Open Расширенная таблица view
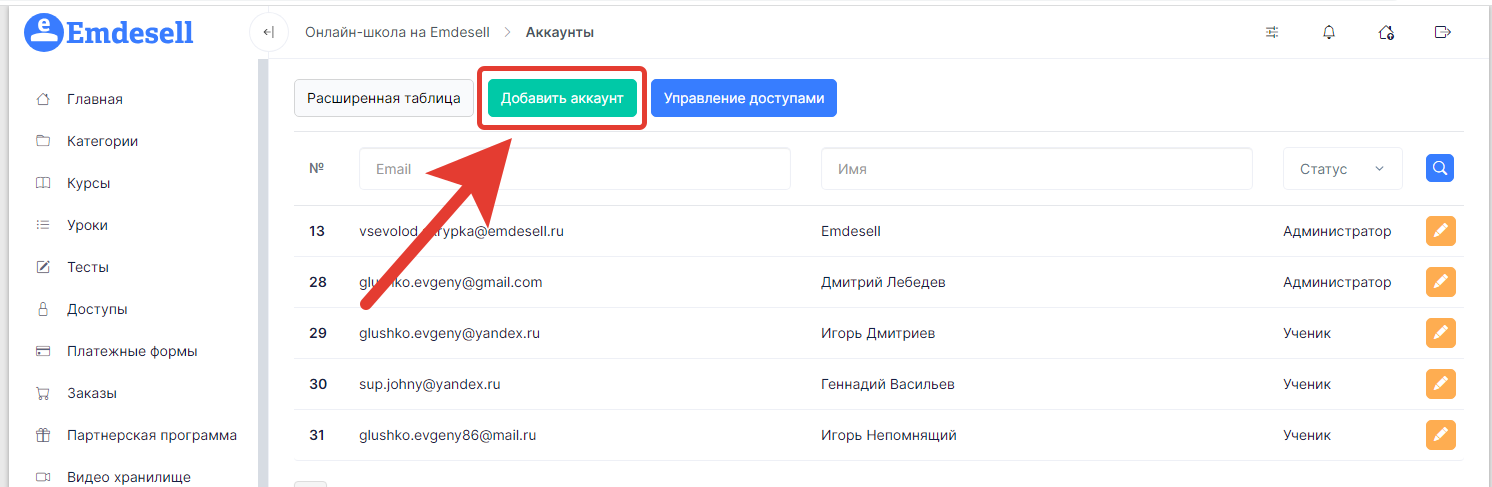The image size is (1492, 487). point(383,98)
